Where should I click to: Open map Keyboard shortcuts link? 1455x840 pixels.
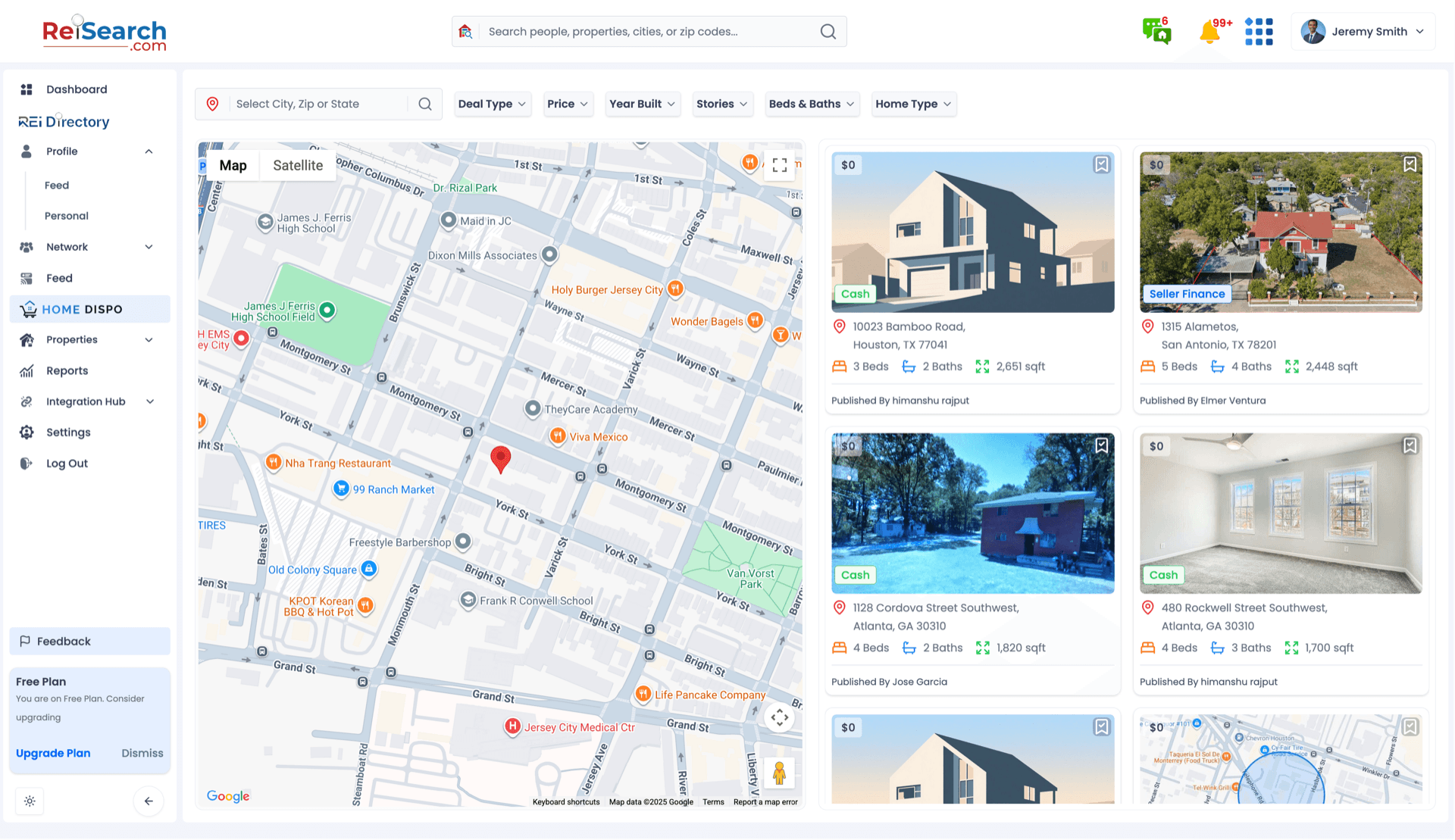[x=566, y=802]
